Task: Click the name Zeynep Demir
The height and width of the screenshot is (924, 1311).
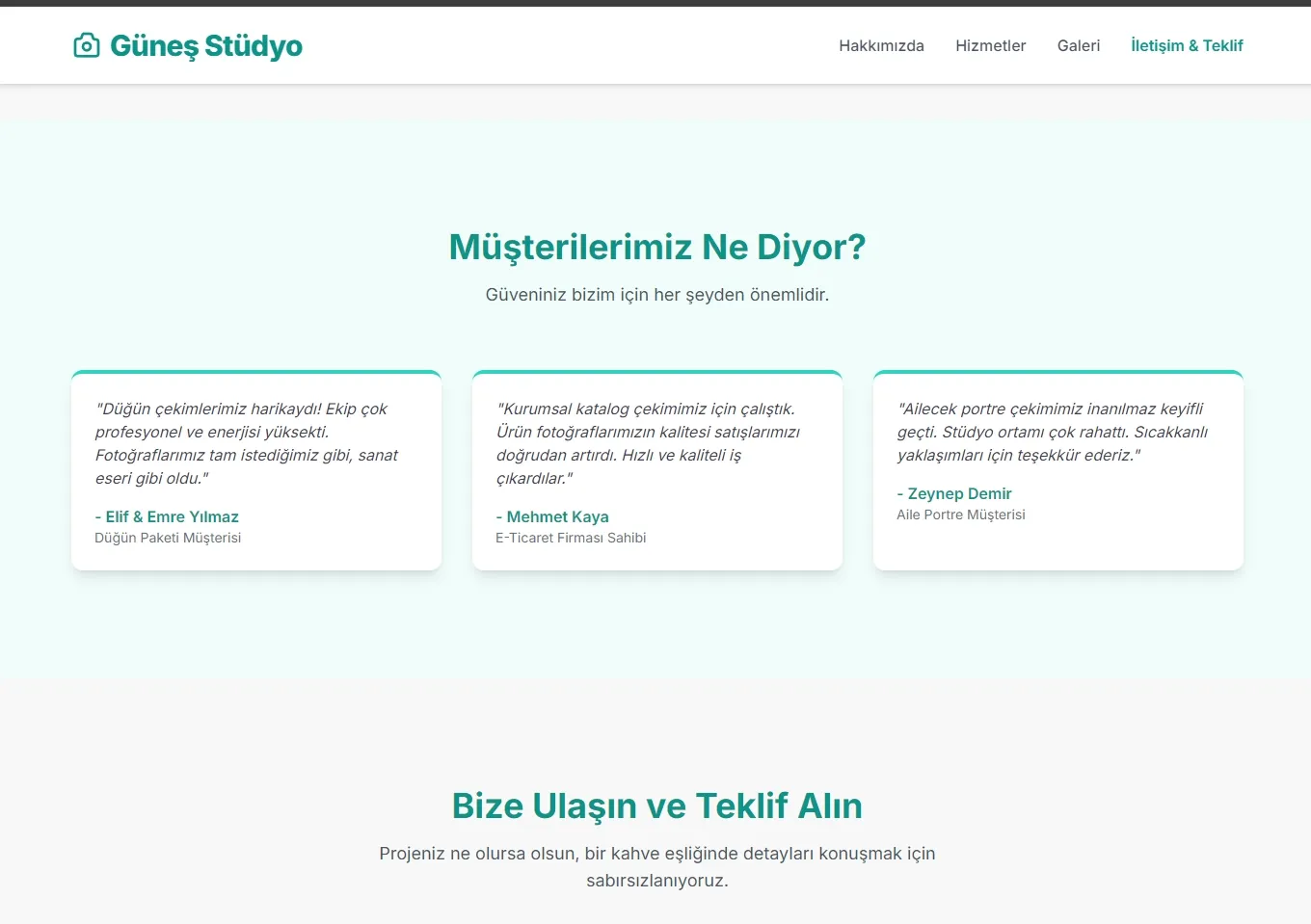Action: tap(954, 493)
